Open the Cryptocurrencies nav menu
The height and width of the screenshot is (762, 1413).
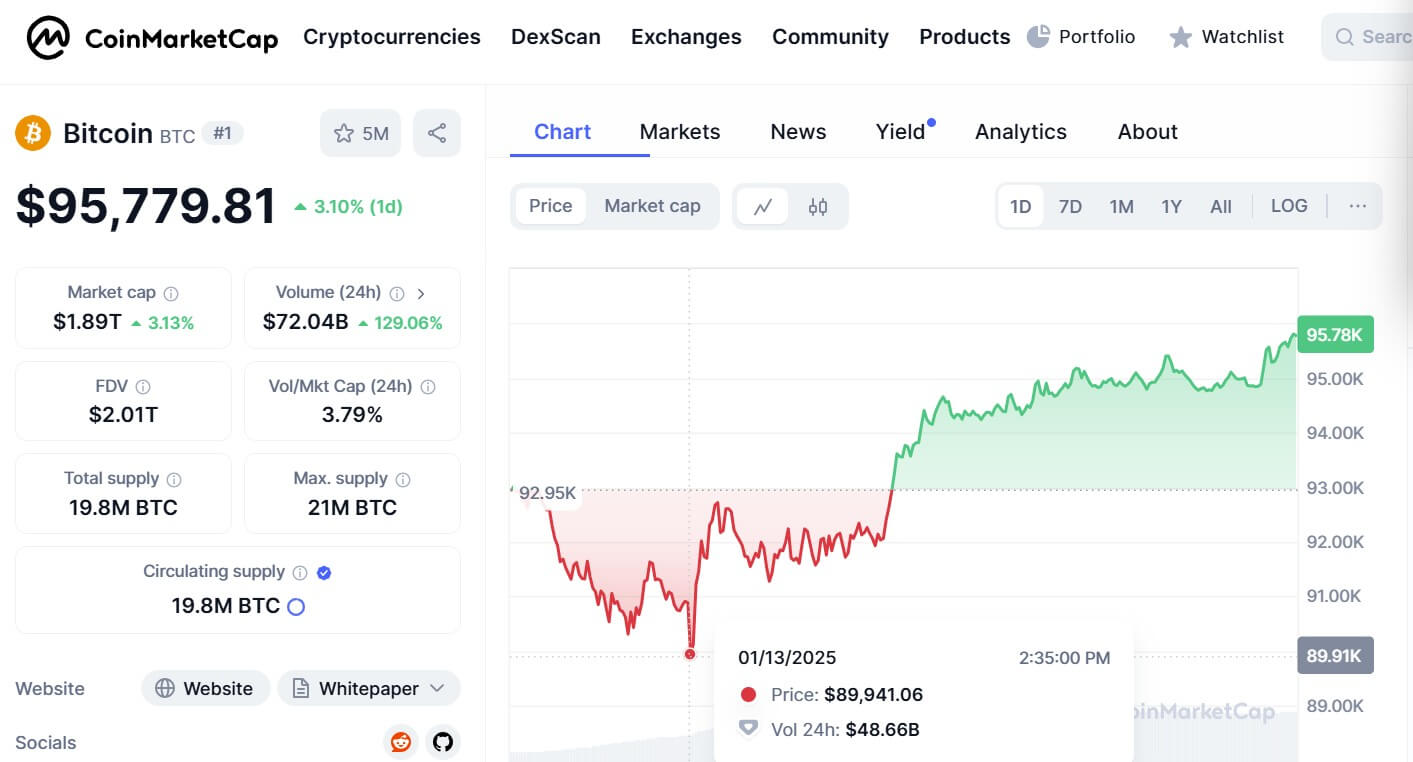pos(391,37)
